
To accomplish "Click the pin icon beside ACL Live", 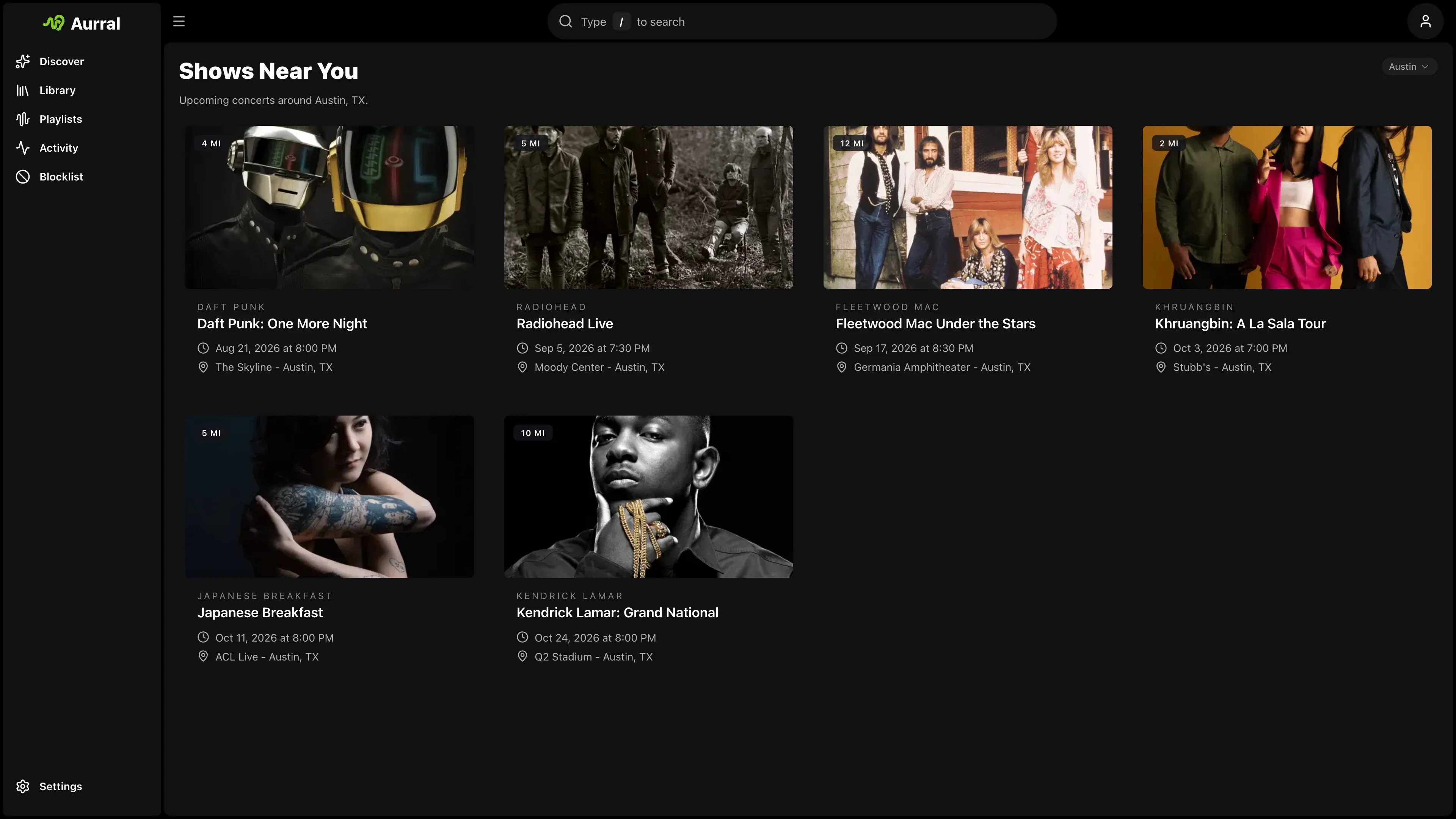I will point(203,657).
